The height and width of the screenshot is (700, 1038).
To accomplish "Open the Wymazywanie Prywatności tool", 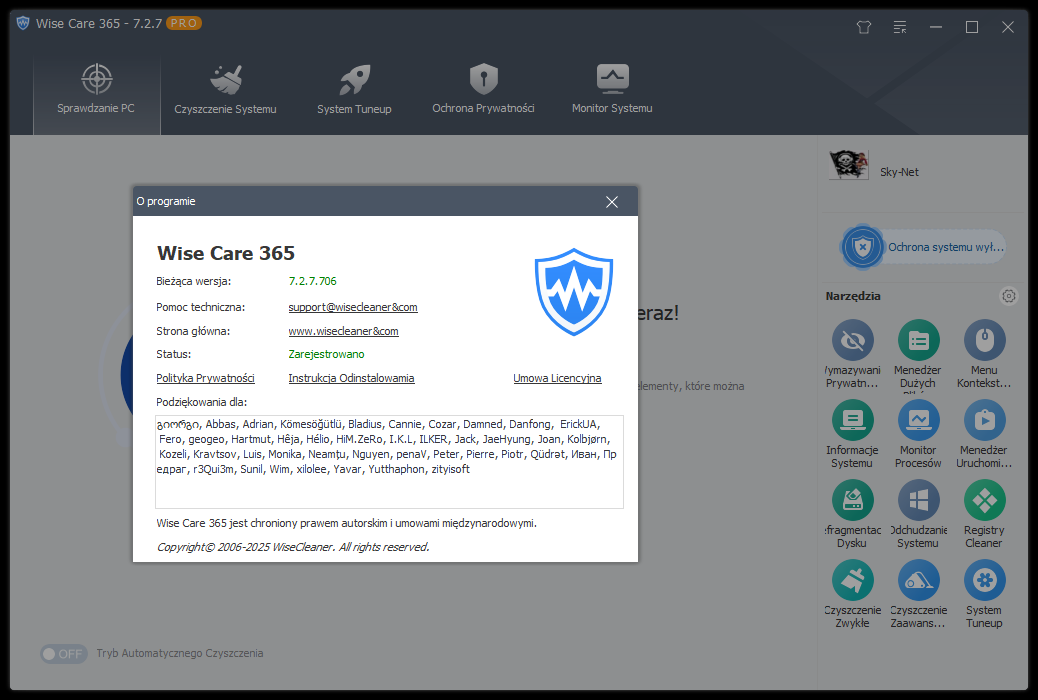I will point(852,354).
